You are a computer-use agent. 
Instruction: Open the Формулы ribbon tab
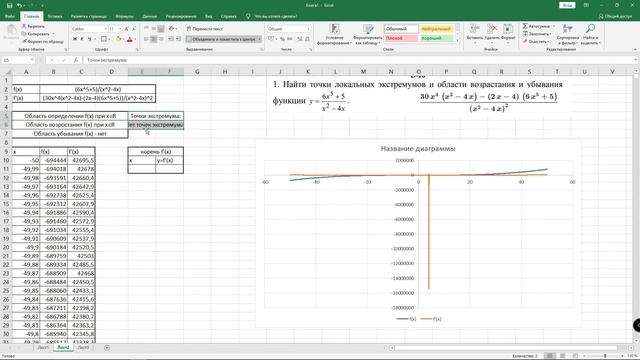point(124,16)
